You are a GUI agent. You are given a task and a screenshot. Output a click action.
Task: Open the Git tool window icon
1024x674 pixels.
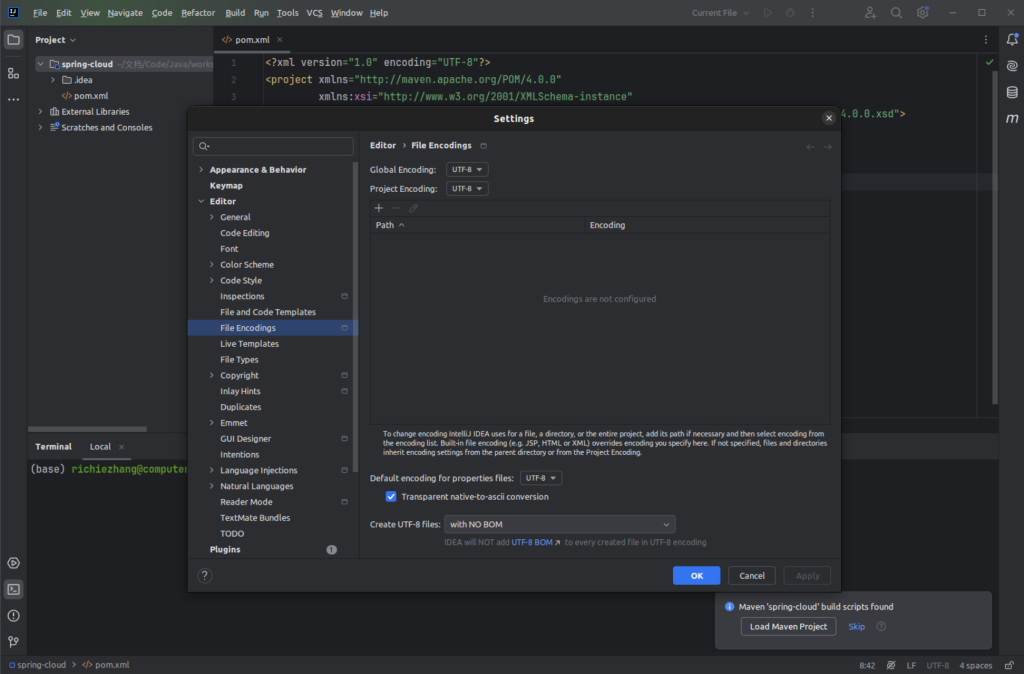(x=13, y=642)
